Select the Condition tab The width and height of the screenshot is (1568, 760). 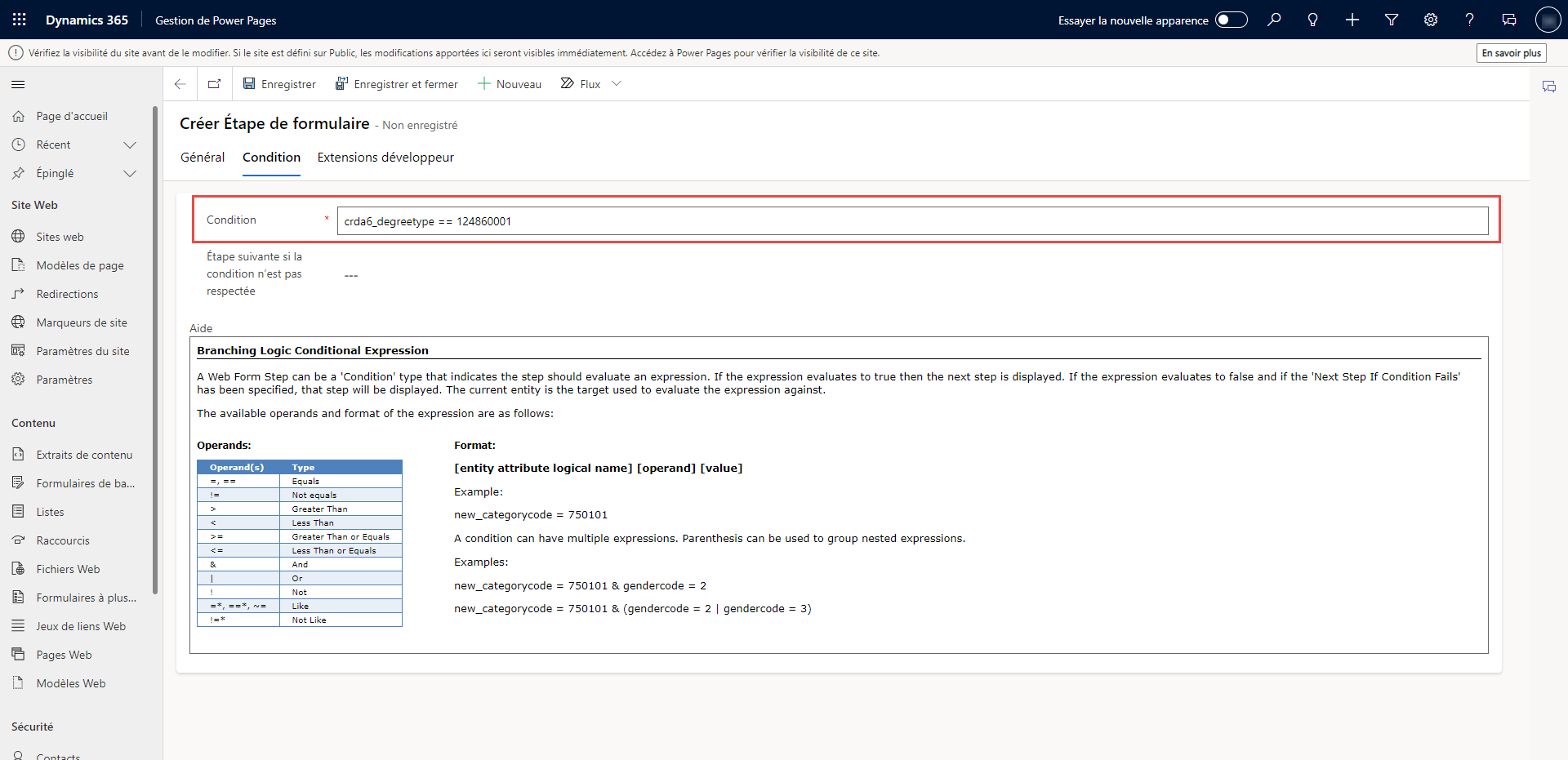click(271, 158)
